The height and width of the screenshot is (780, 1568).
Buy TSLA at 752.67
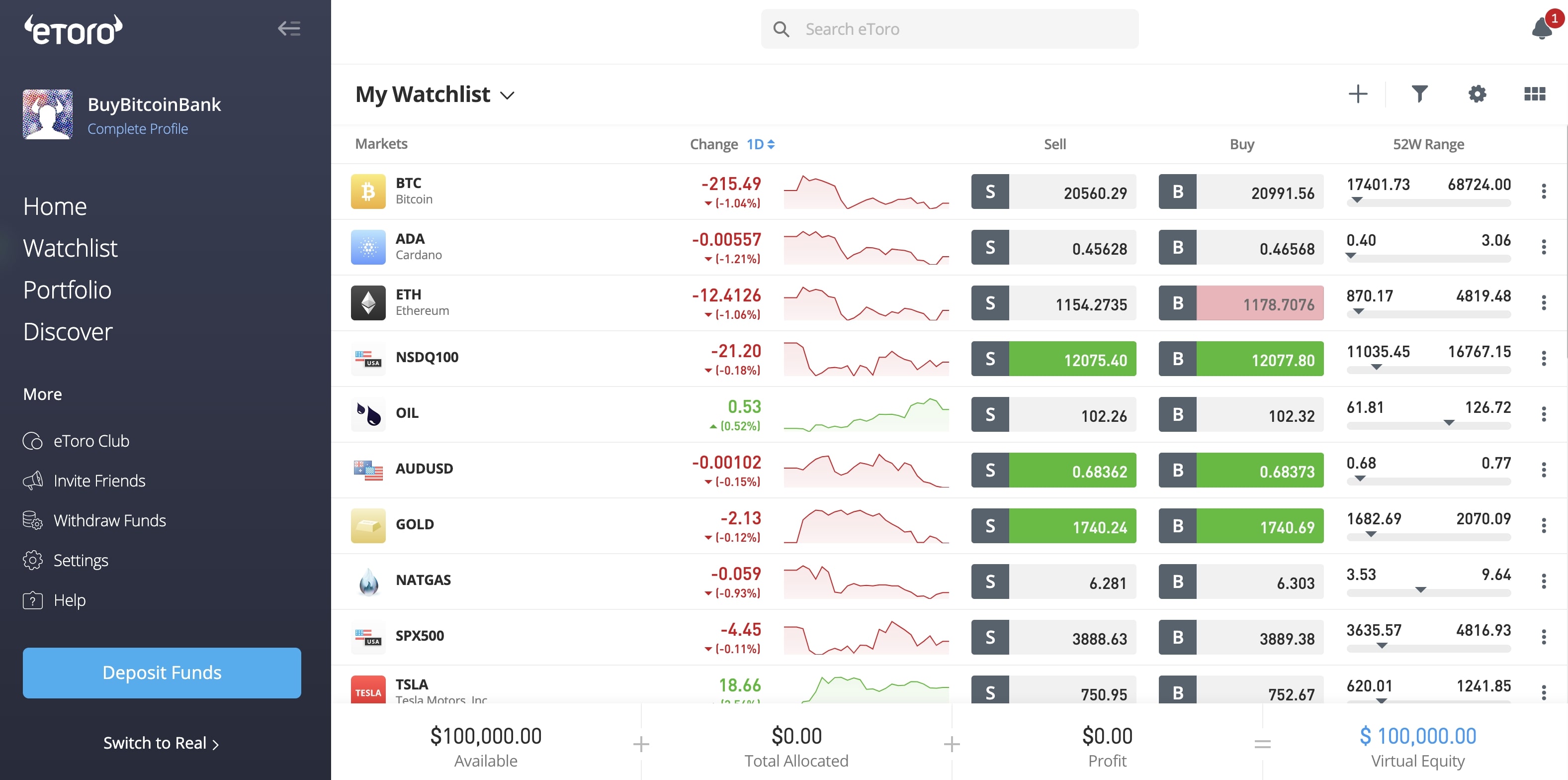(x=1241, y=690)
